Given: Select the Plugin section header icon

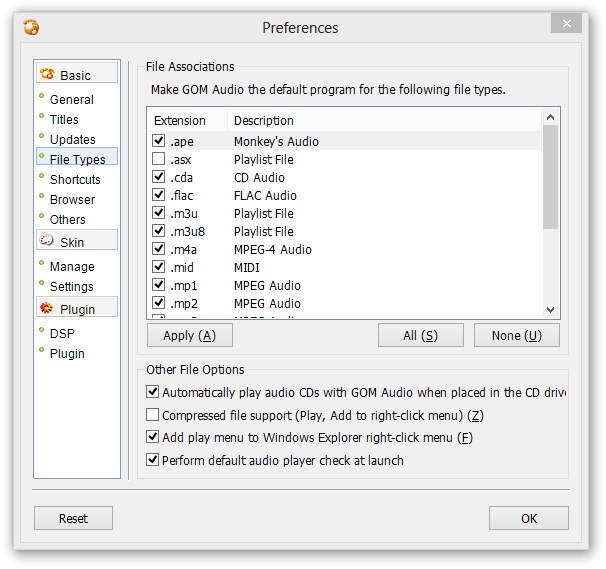Looking at the screenshot, I should tap(47, 308).
